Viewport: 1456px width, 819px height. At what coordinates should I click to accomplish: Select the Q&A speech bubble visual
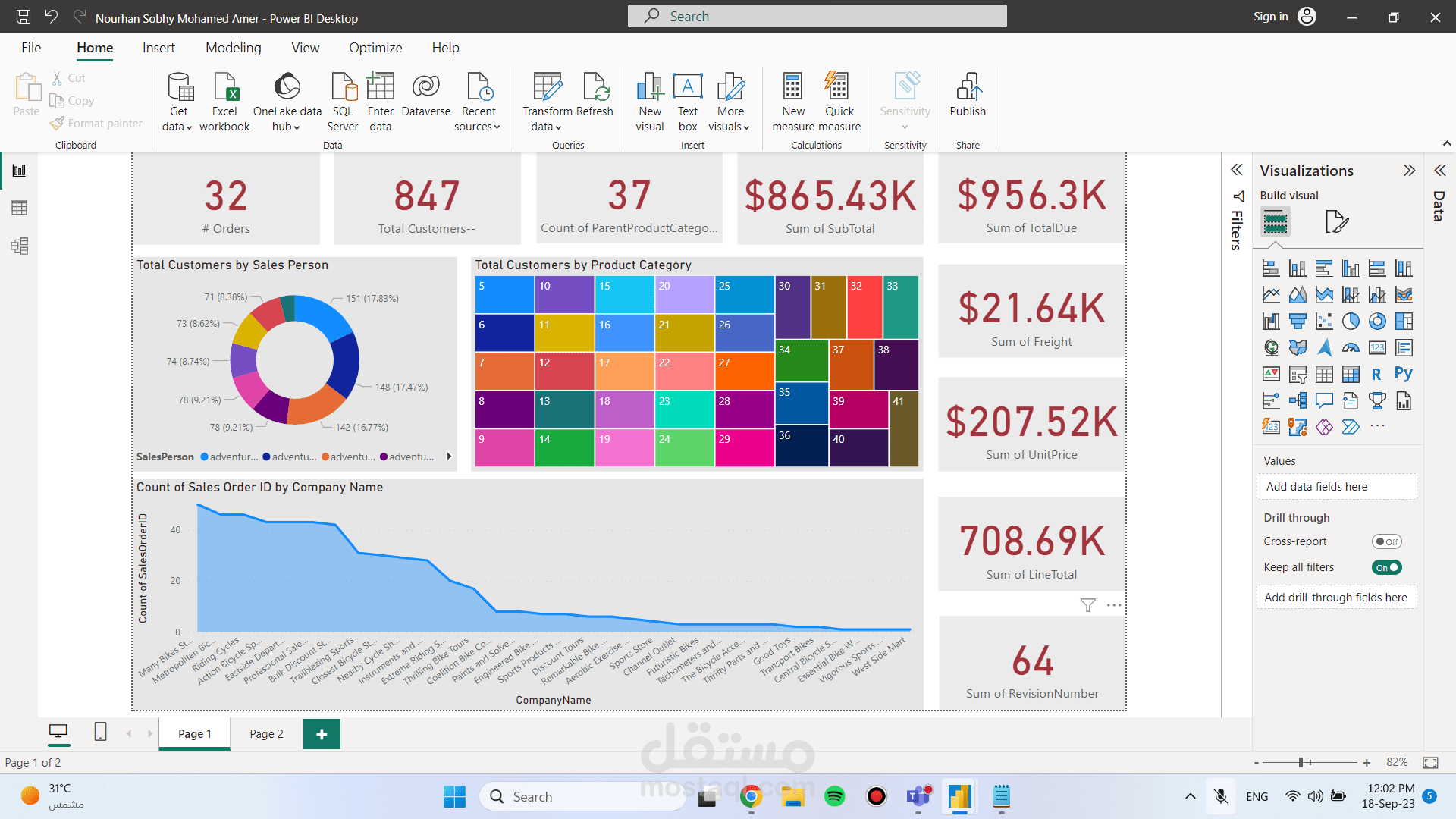pyautogui.click(x=1324, y=401)
